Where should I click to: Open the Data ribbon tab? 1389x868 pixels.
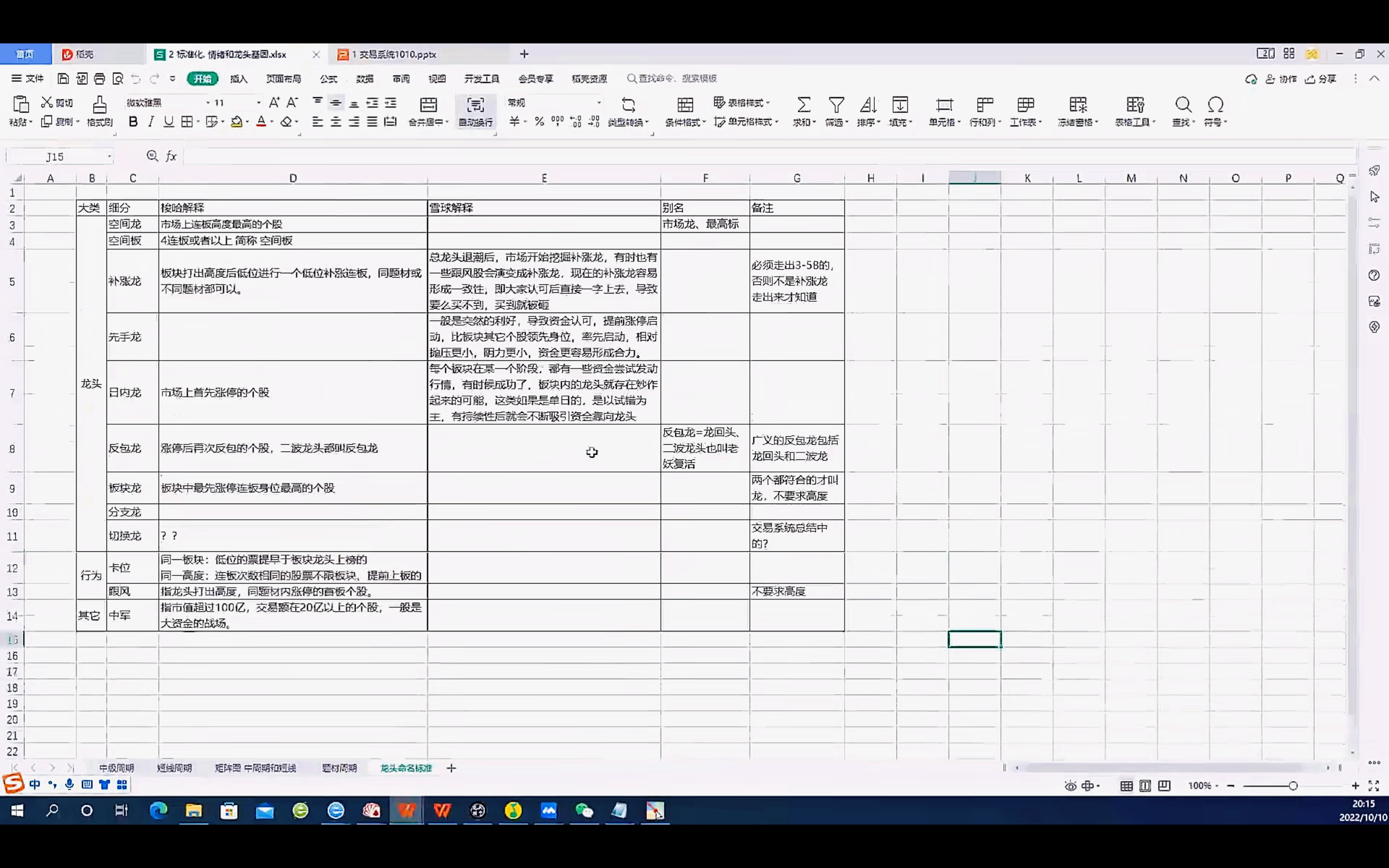(x=365, y=79)
